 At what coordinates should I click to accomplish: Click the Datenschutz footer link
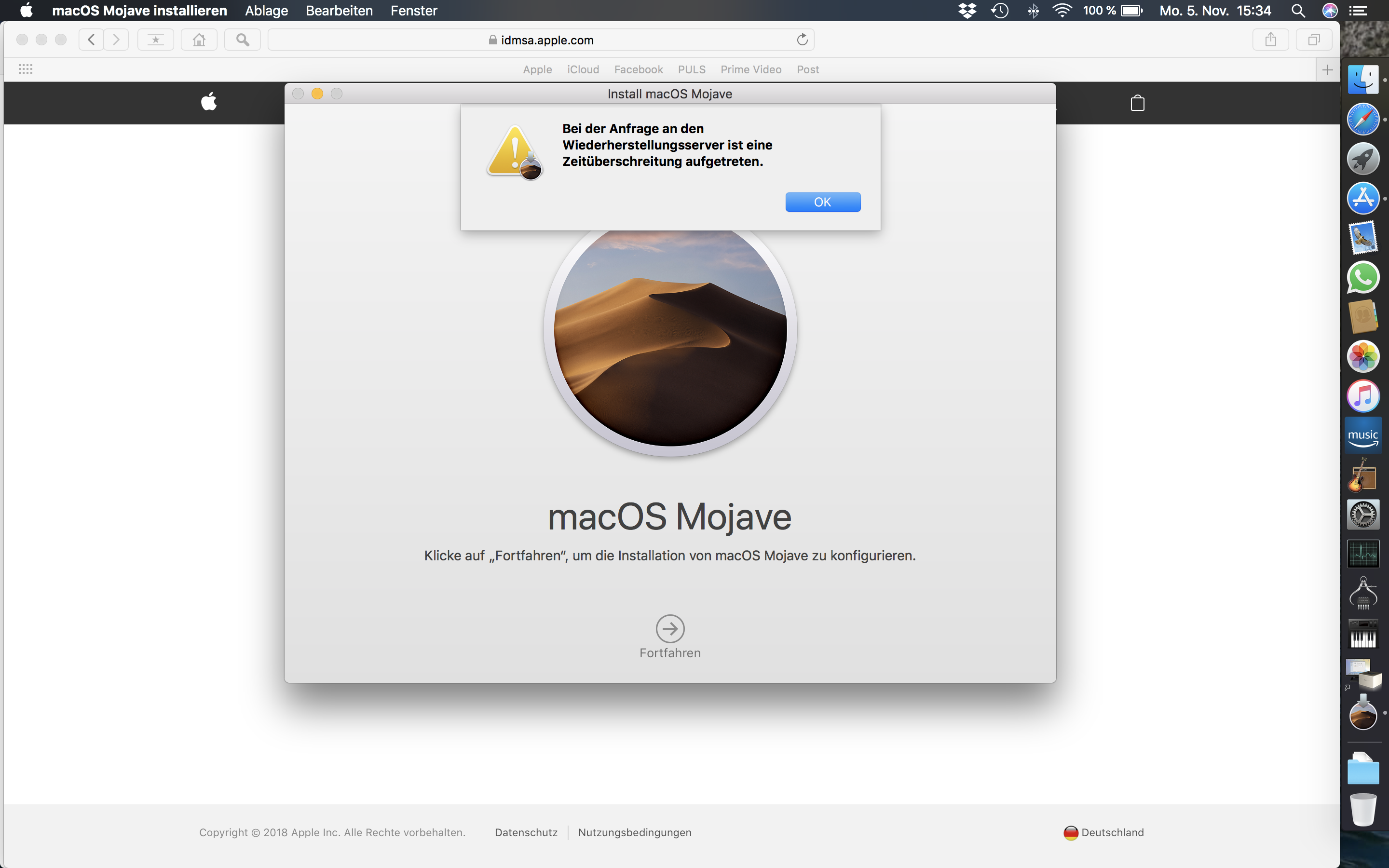(x=526, y=832)
